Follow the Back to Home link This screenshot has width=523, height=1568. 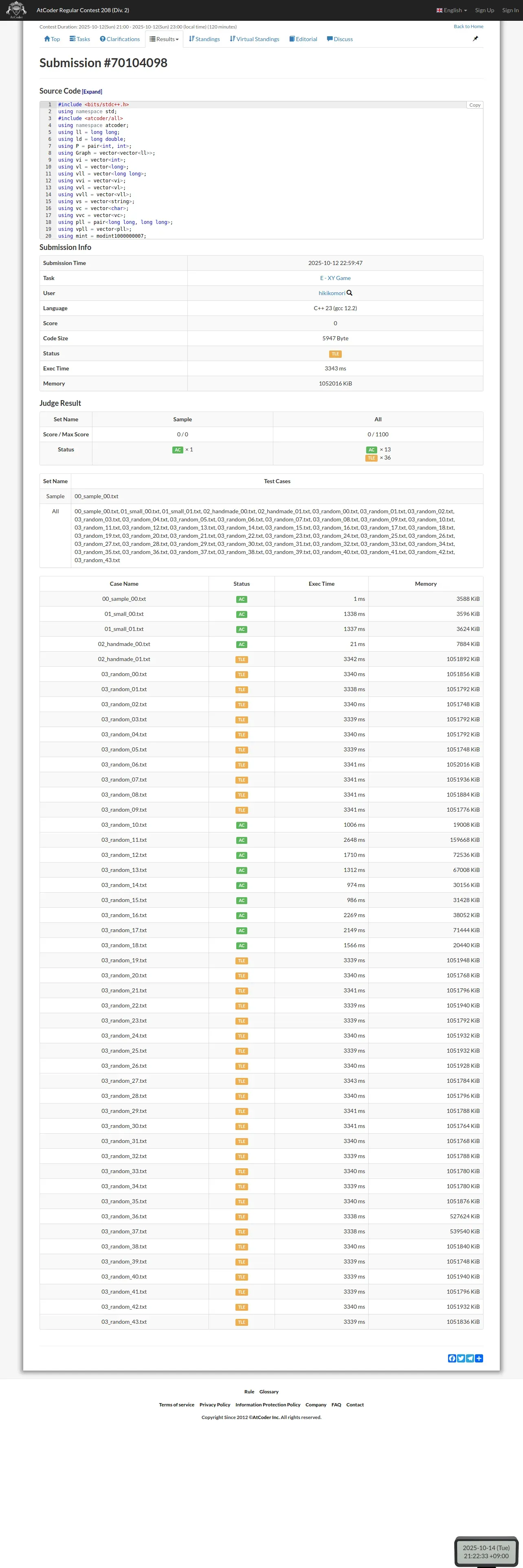pos(468,26)
